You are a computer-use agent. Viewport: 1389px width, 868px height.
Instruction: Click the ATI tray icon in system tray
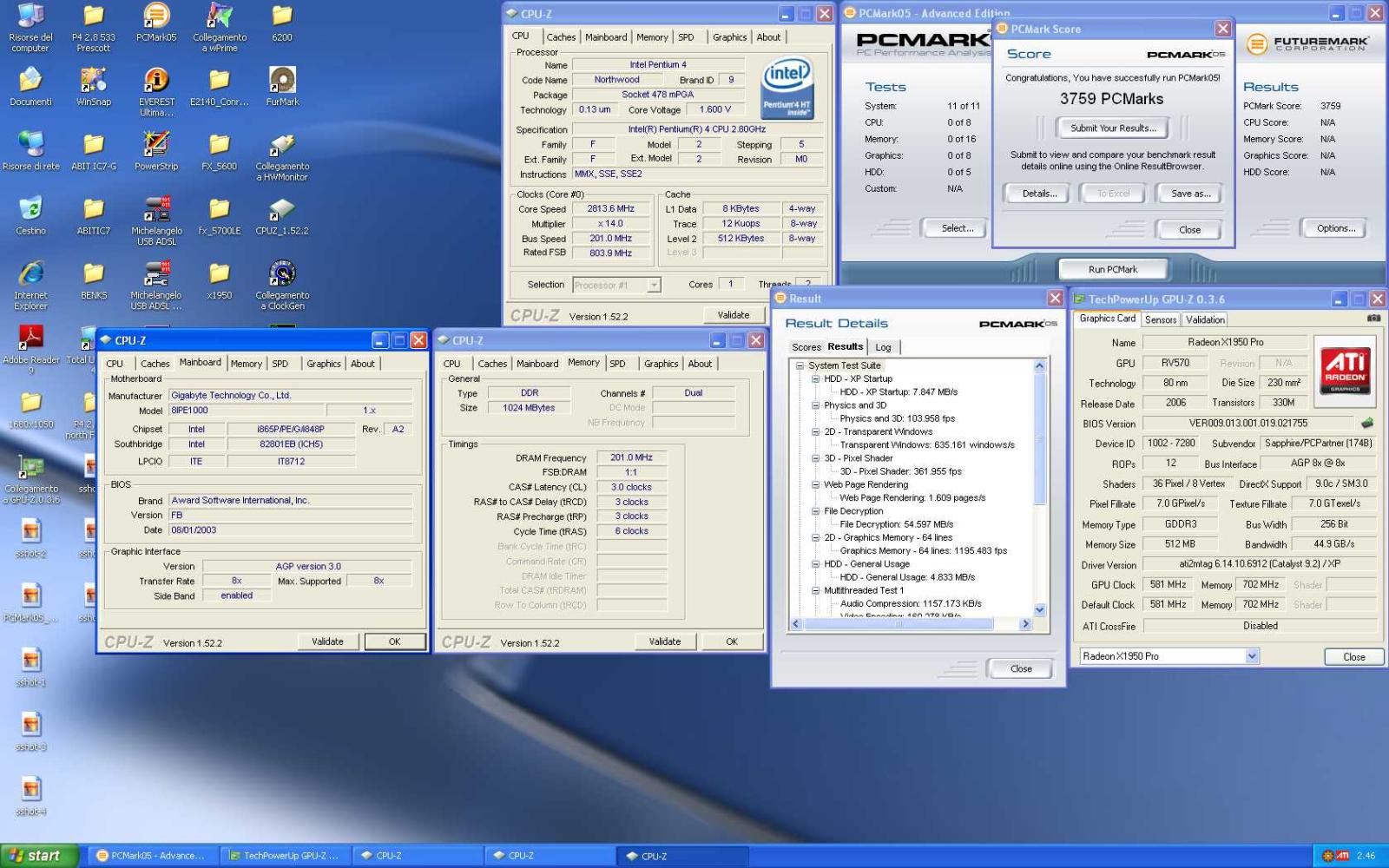(1343, 856)
